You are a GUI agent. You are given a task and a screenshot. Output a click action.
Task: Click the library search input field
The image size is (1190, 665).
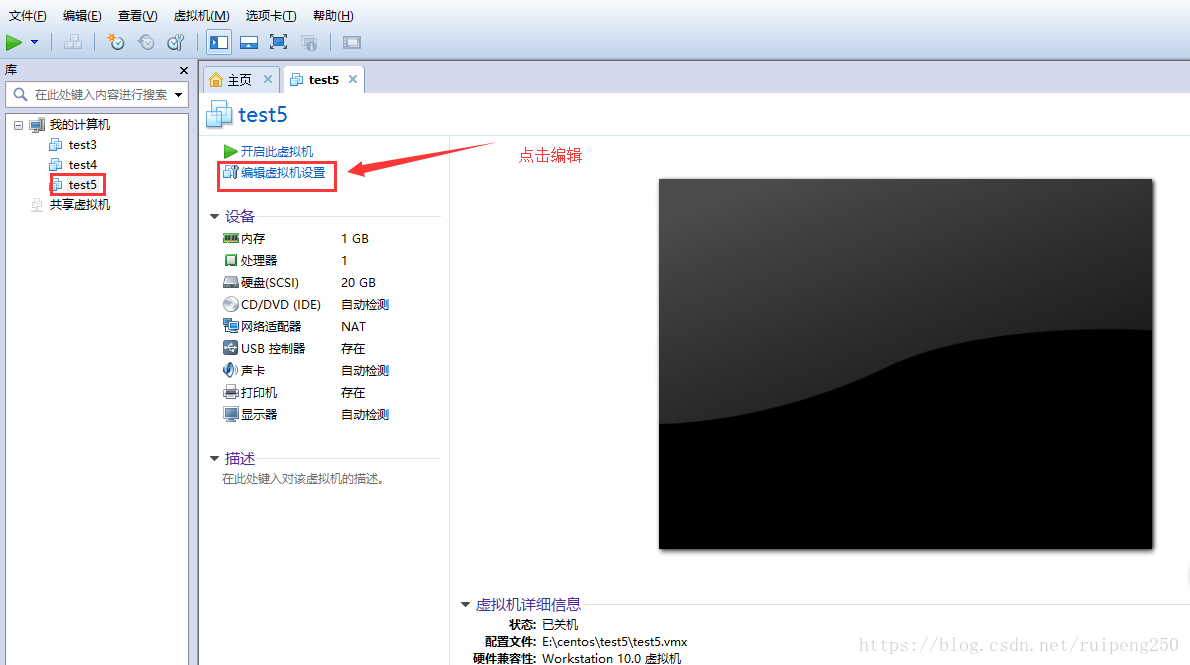coord(97,95)
